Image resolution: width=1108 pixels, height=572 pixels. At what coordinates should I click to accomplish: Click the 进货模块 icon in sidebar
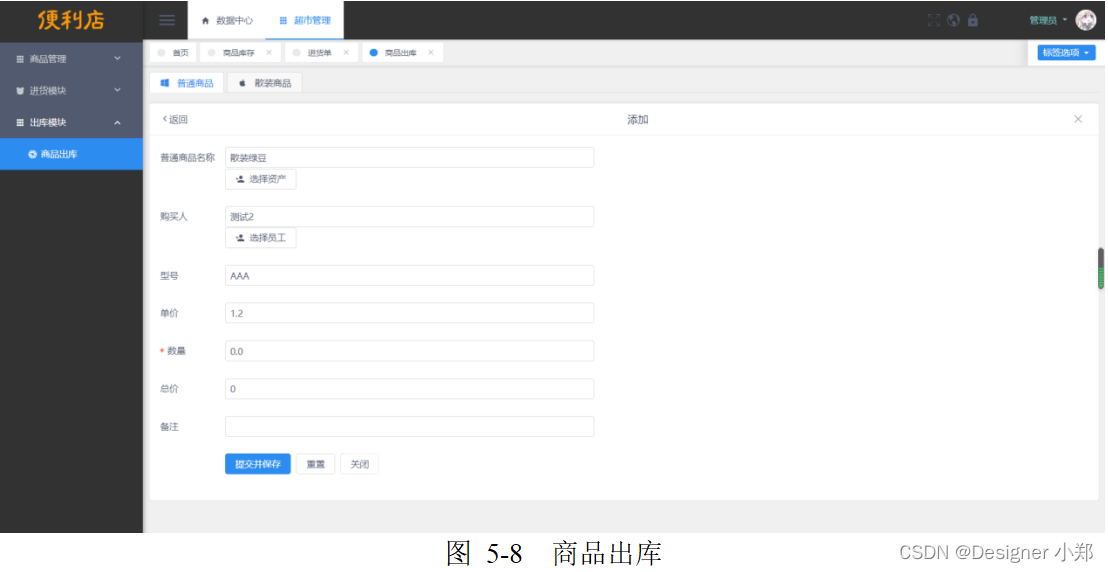pyautogui.click(x=20, y=91)
